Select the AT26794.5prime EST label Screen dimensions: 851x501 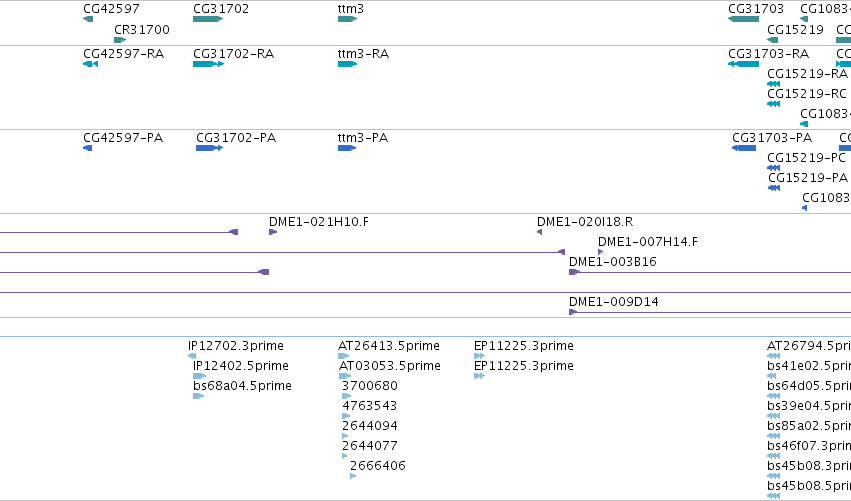809,346
